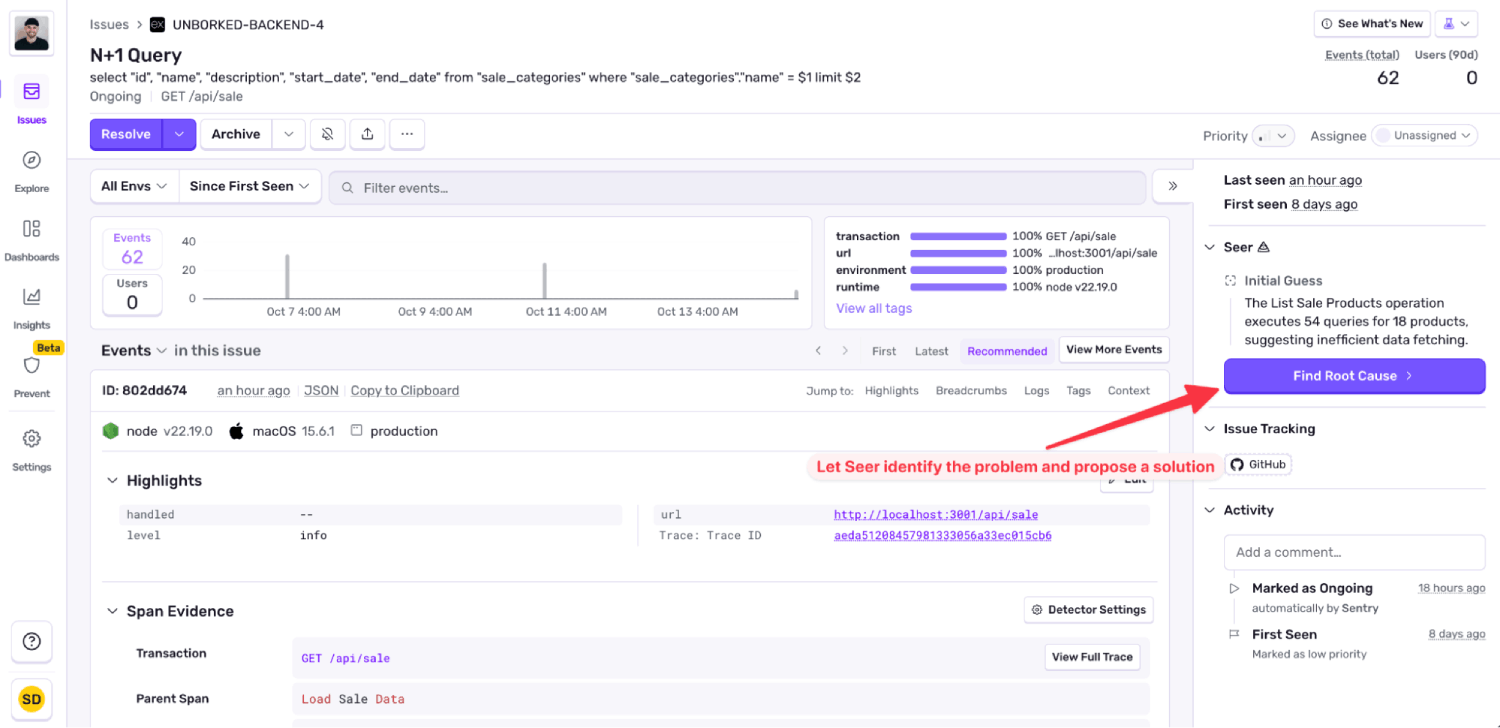Click the help icon at bottom left

31,642
